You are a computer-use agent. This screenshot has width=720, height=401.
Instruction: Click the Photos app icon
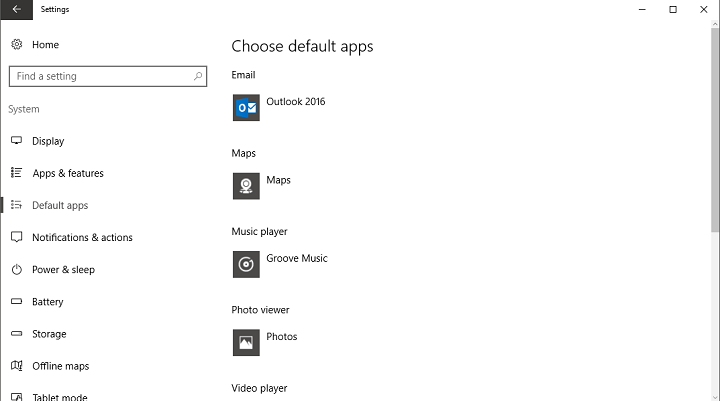246,342
